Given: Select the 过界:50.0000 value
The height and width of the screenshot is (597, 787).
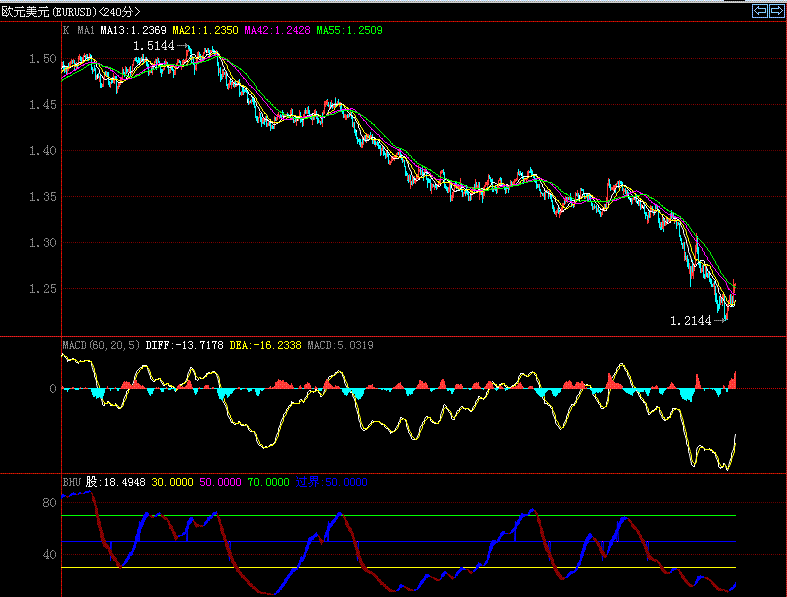Looking at the screenshot, I should [x=331, y=483].
